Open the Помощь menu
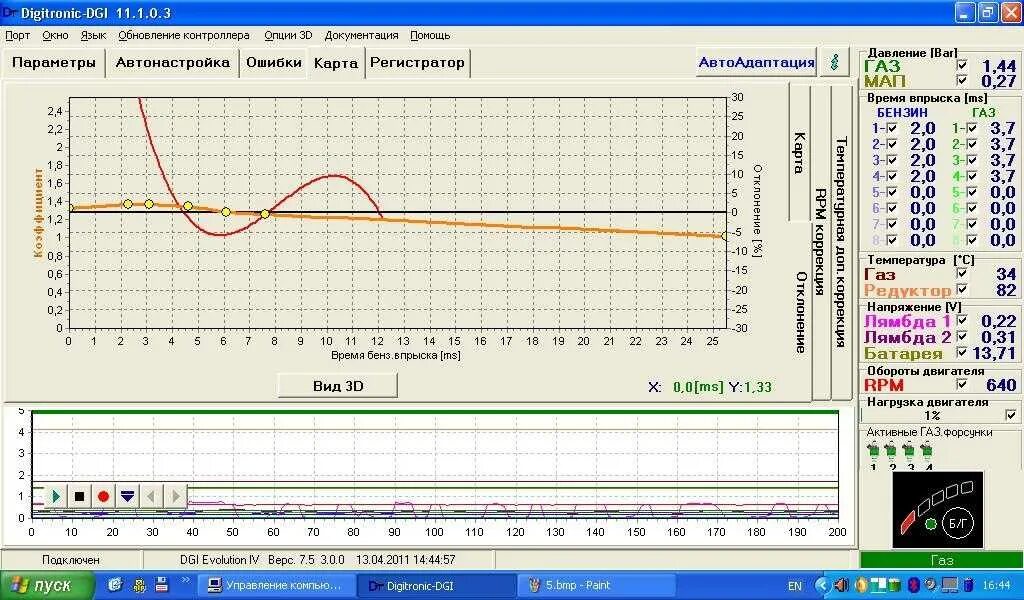This screenshot has height=600, width=1024. [x=430, y=35]
